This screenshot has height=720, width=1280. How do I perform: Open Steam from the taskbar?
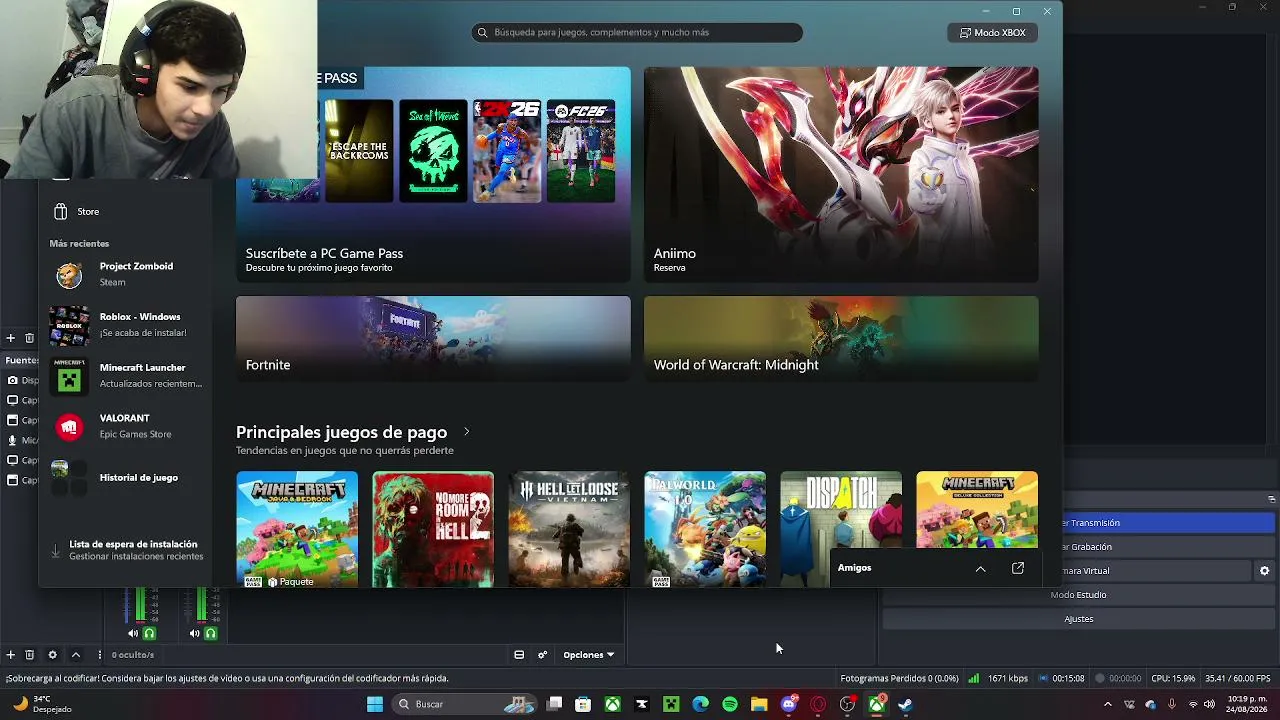click(905, 704)
